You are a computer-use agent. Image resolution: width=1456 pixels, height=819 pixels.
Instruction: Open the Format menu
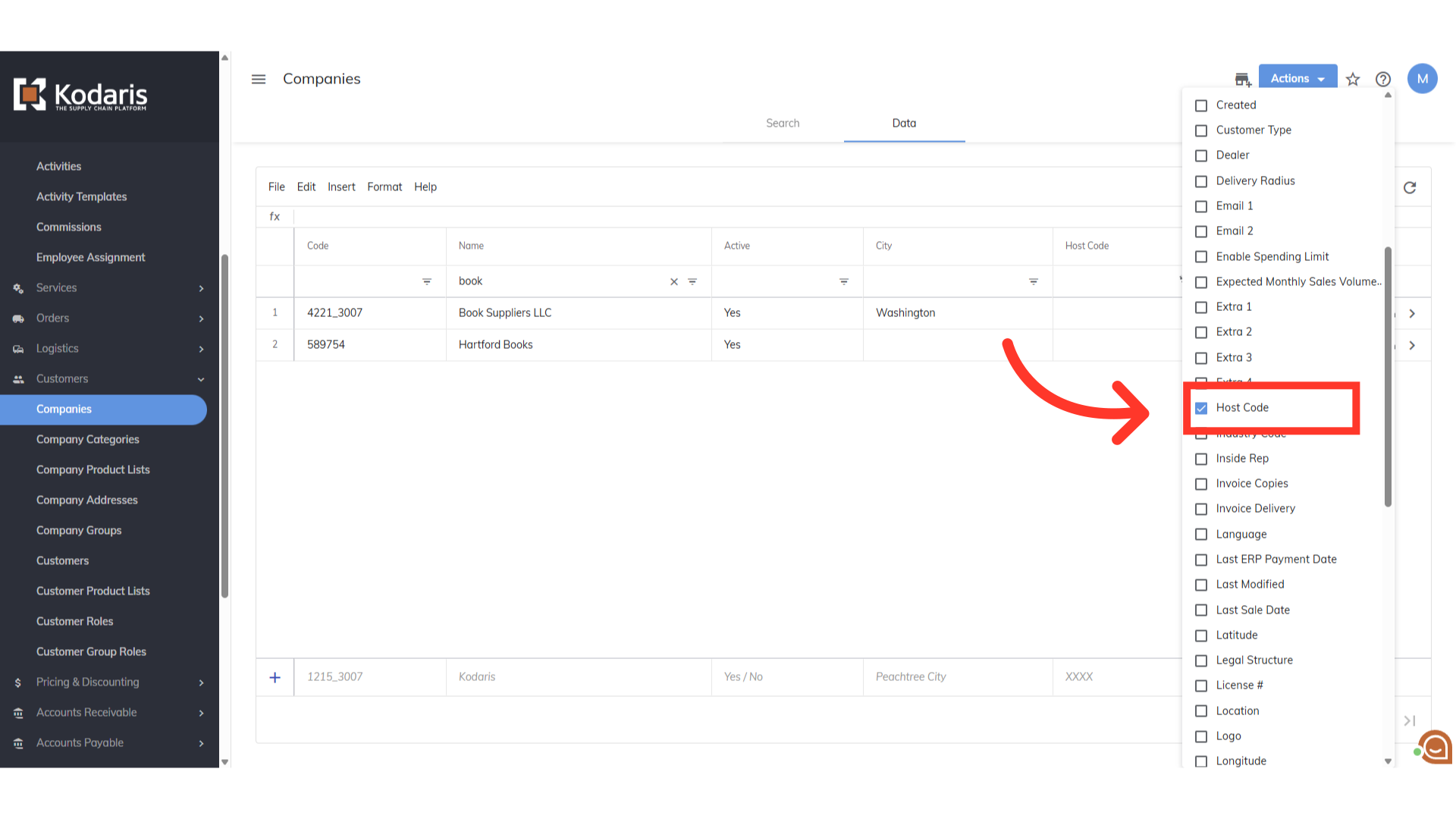(x=384, y=187)
